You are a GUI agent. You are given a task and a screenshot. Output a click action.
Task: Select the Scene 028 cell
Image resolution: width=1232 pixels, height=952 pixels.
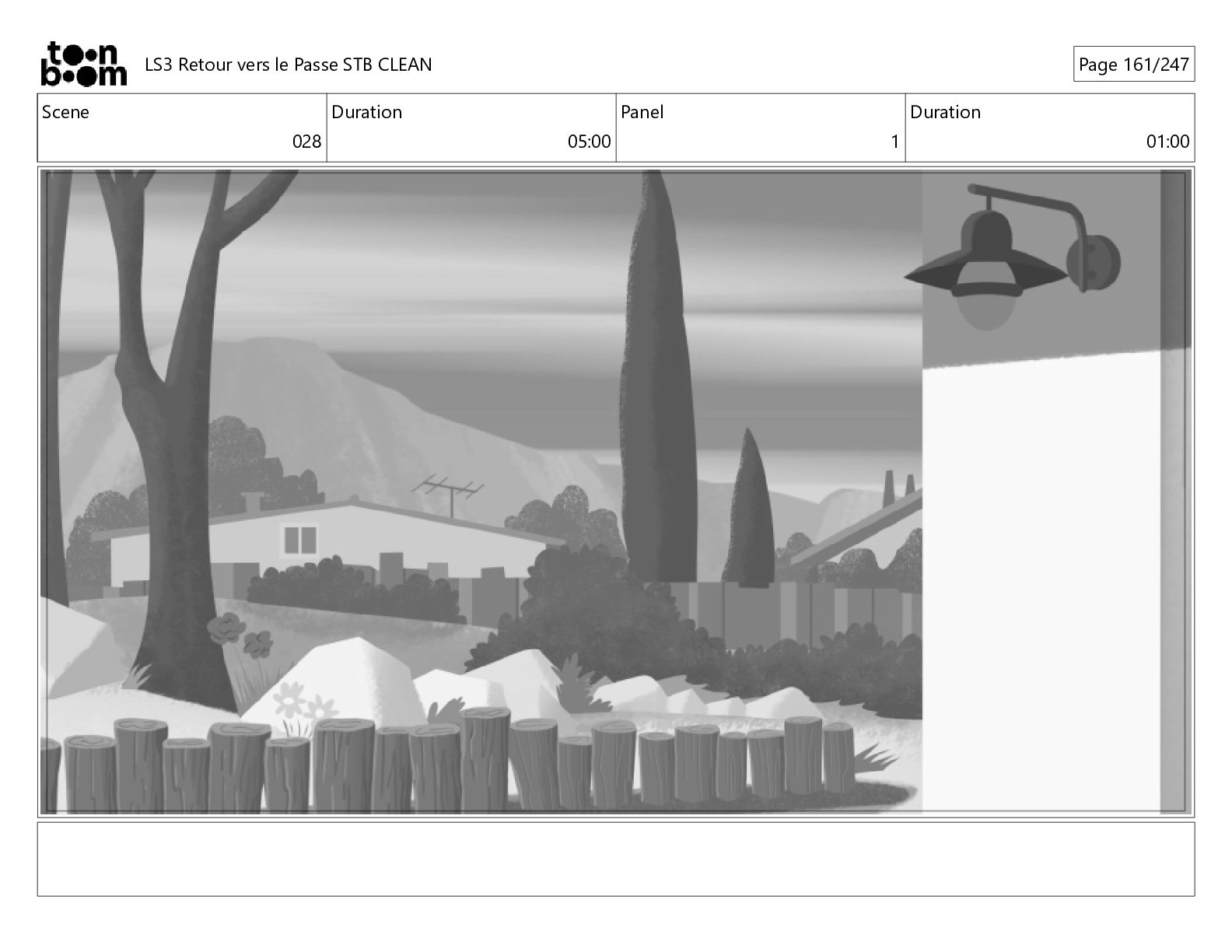coord(182,128)
